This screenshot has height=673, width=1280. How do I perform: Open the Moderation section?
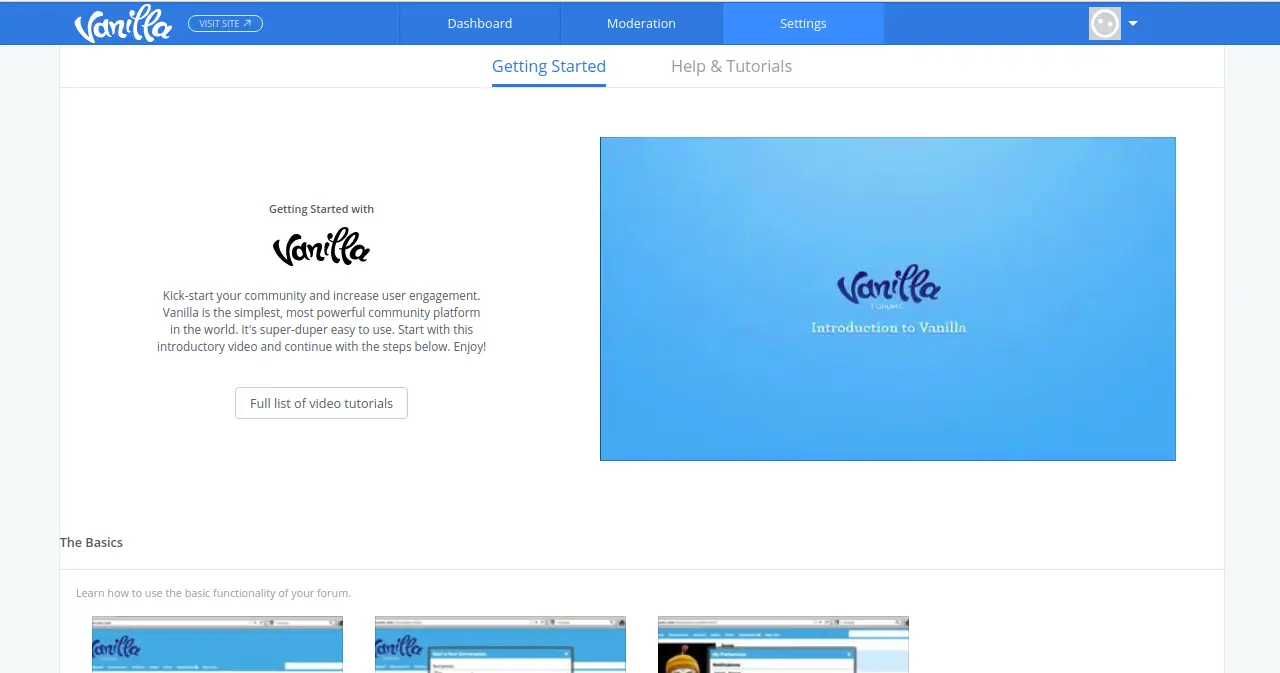pyautogui.click(x=641, y=23)
